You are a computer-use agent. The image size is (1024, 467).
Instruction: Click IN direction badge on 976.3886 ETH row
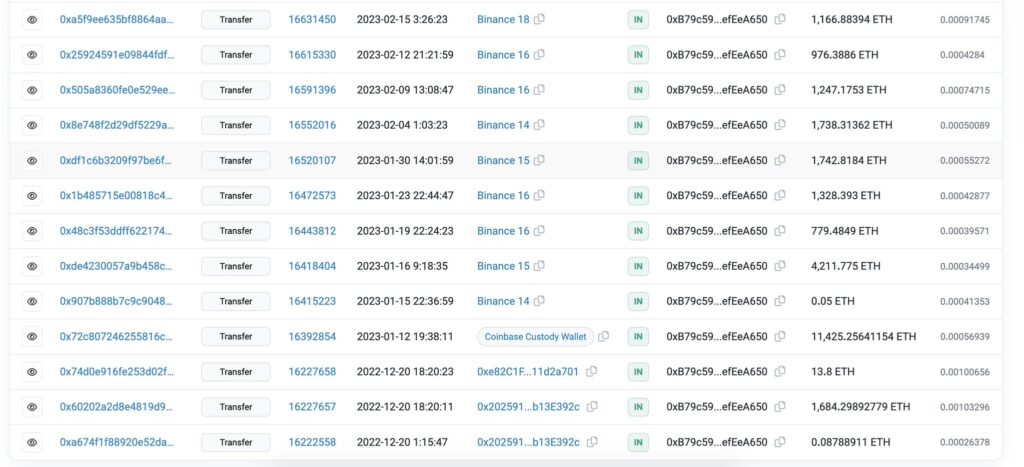[638, 55]
